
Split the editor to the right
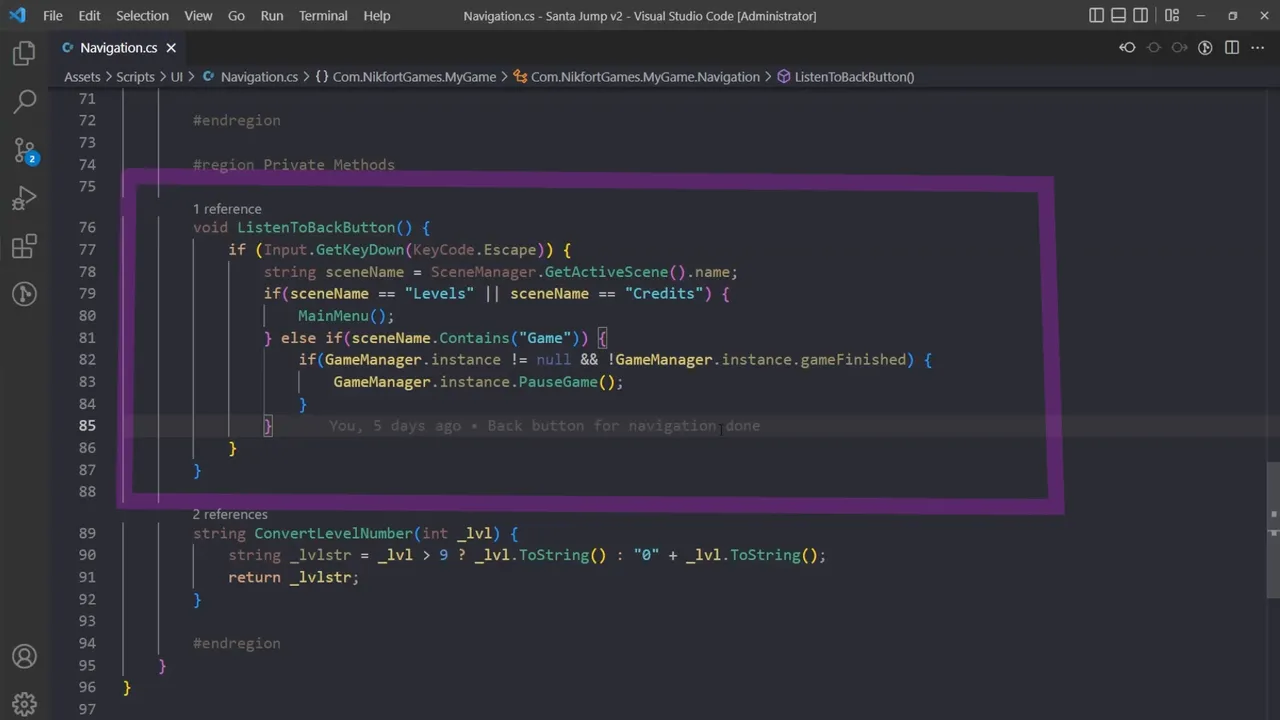(x=1232, y=47)
